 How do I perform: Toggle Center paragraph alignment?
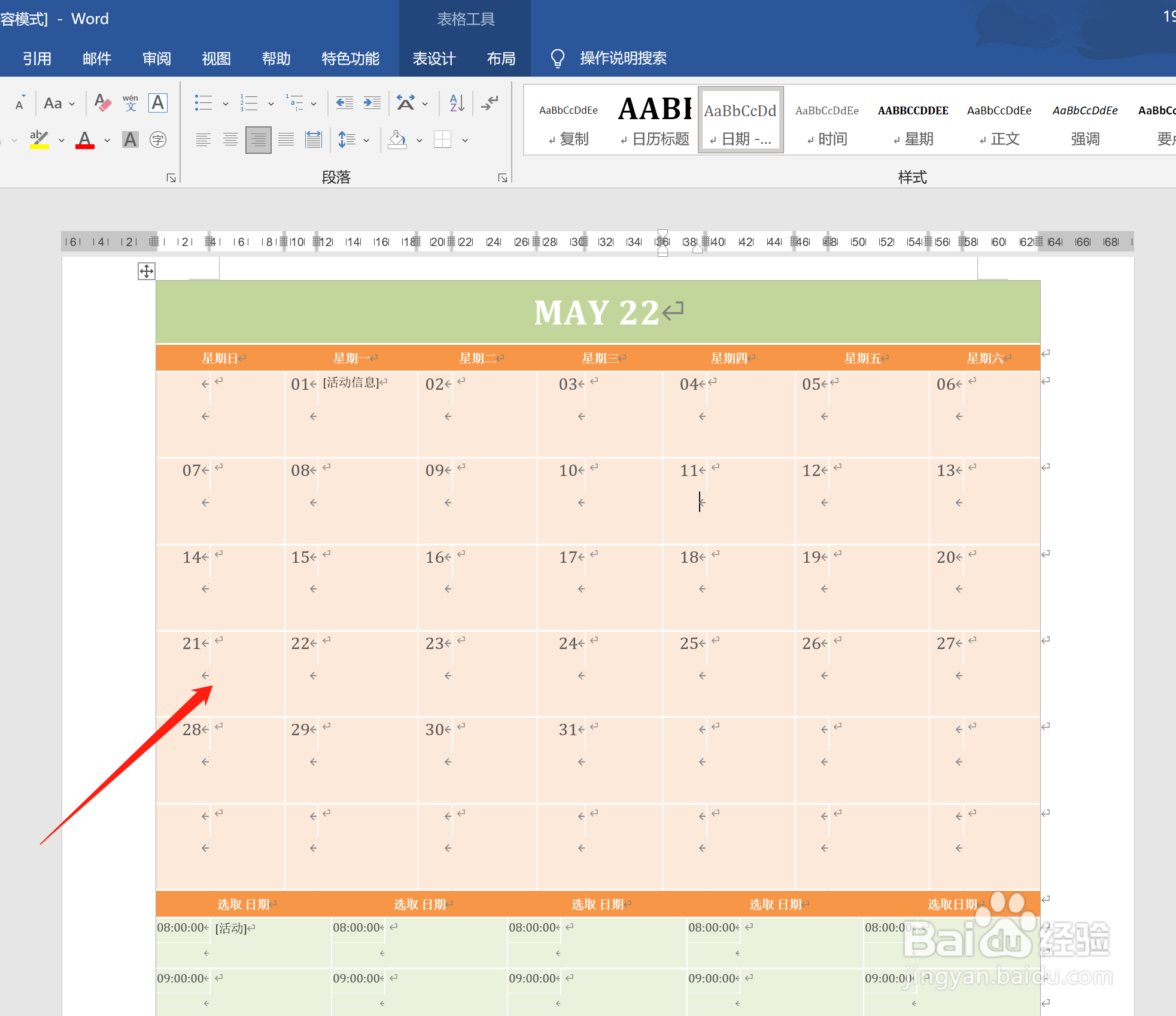[x=230, y=140]
